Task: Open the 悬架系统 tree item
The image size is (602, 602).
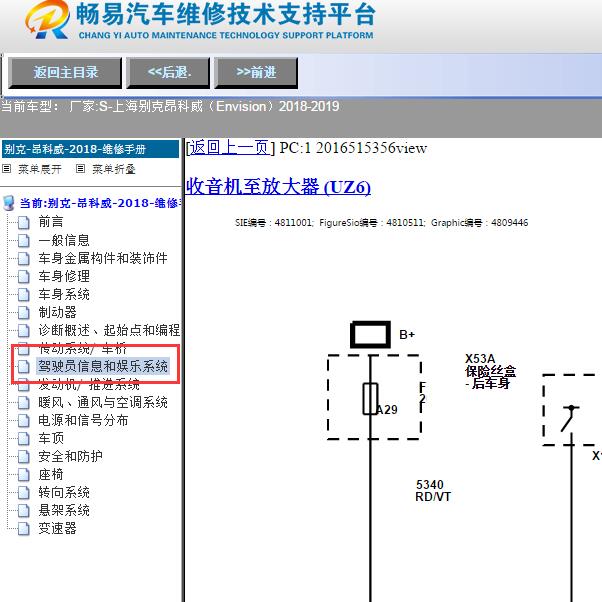Action: pos(64,510)
